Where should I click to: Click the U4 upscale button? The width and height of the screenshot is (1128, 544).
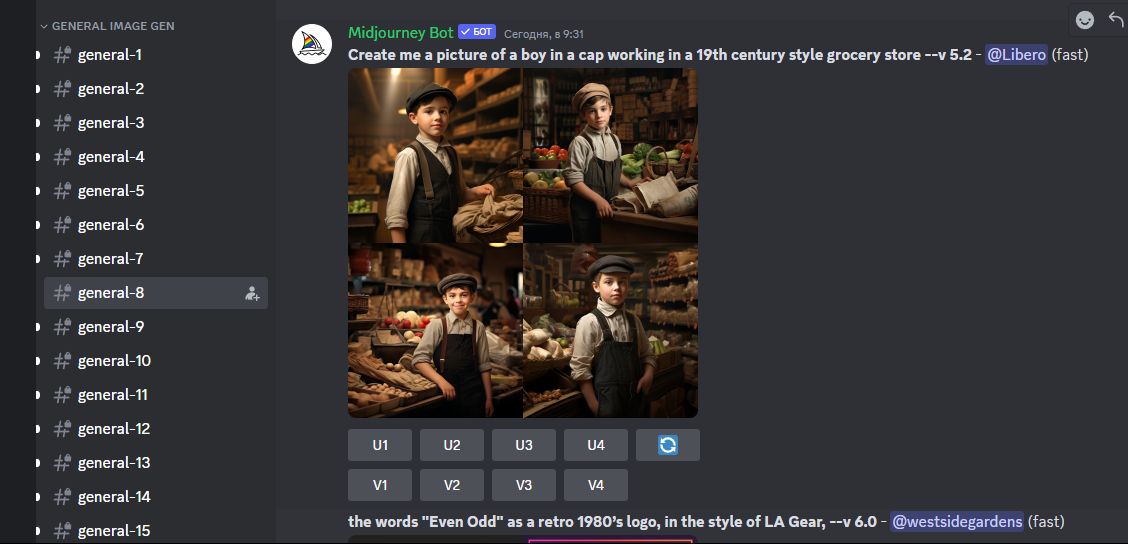596,445
